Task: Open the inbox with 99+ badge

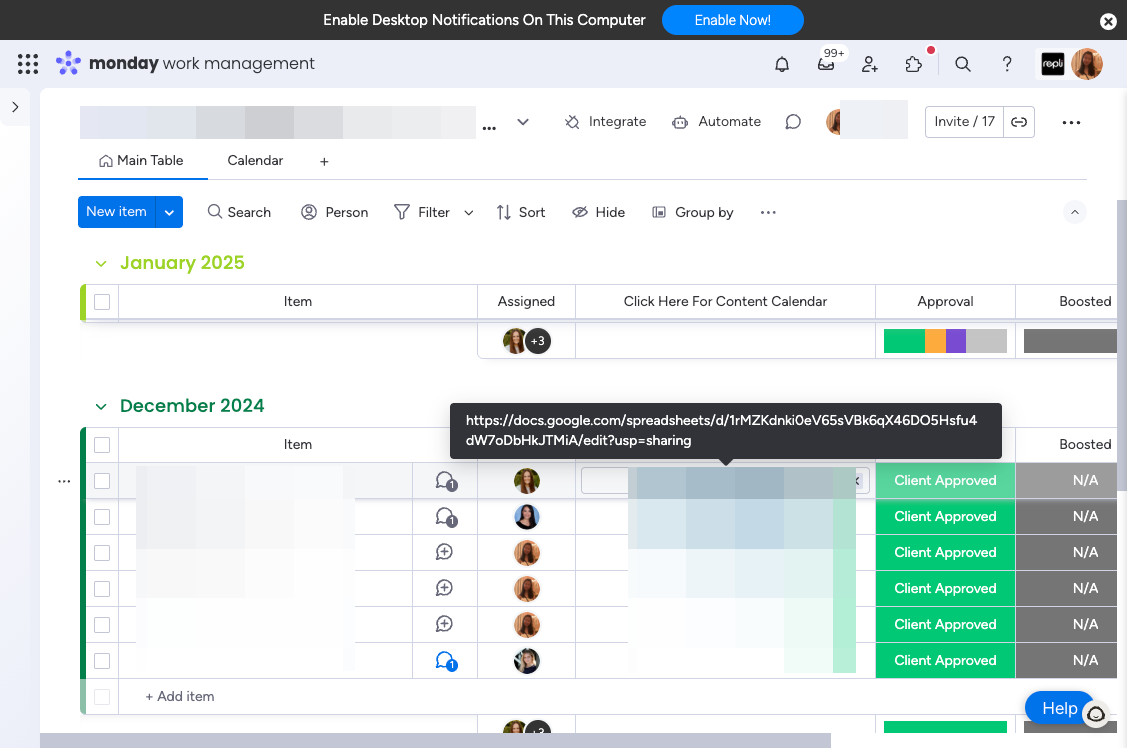Action: [x=827, y=64]
